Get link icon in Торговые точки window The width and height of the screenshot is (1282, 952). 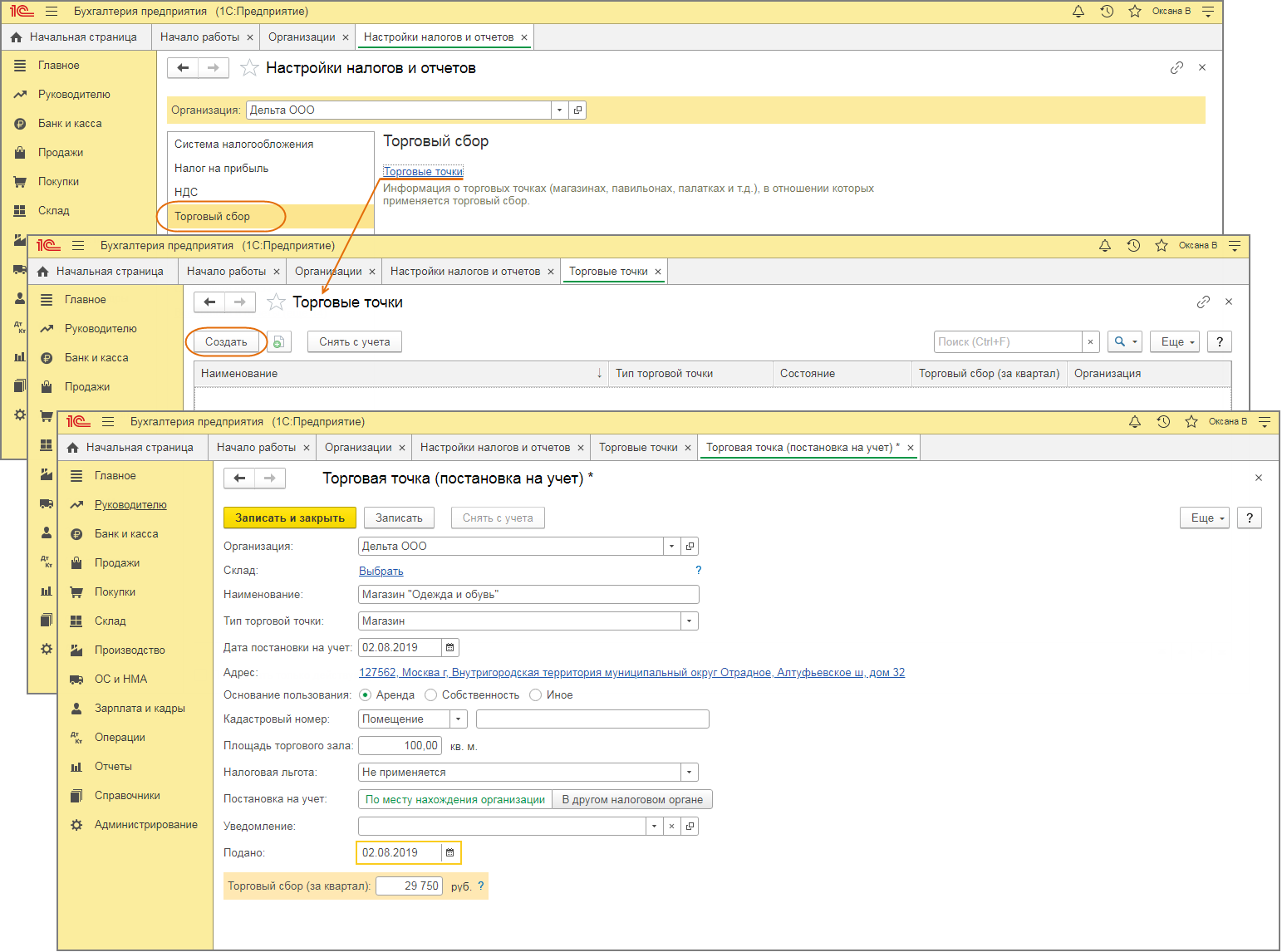[x=1203, y=302]
